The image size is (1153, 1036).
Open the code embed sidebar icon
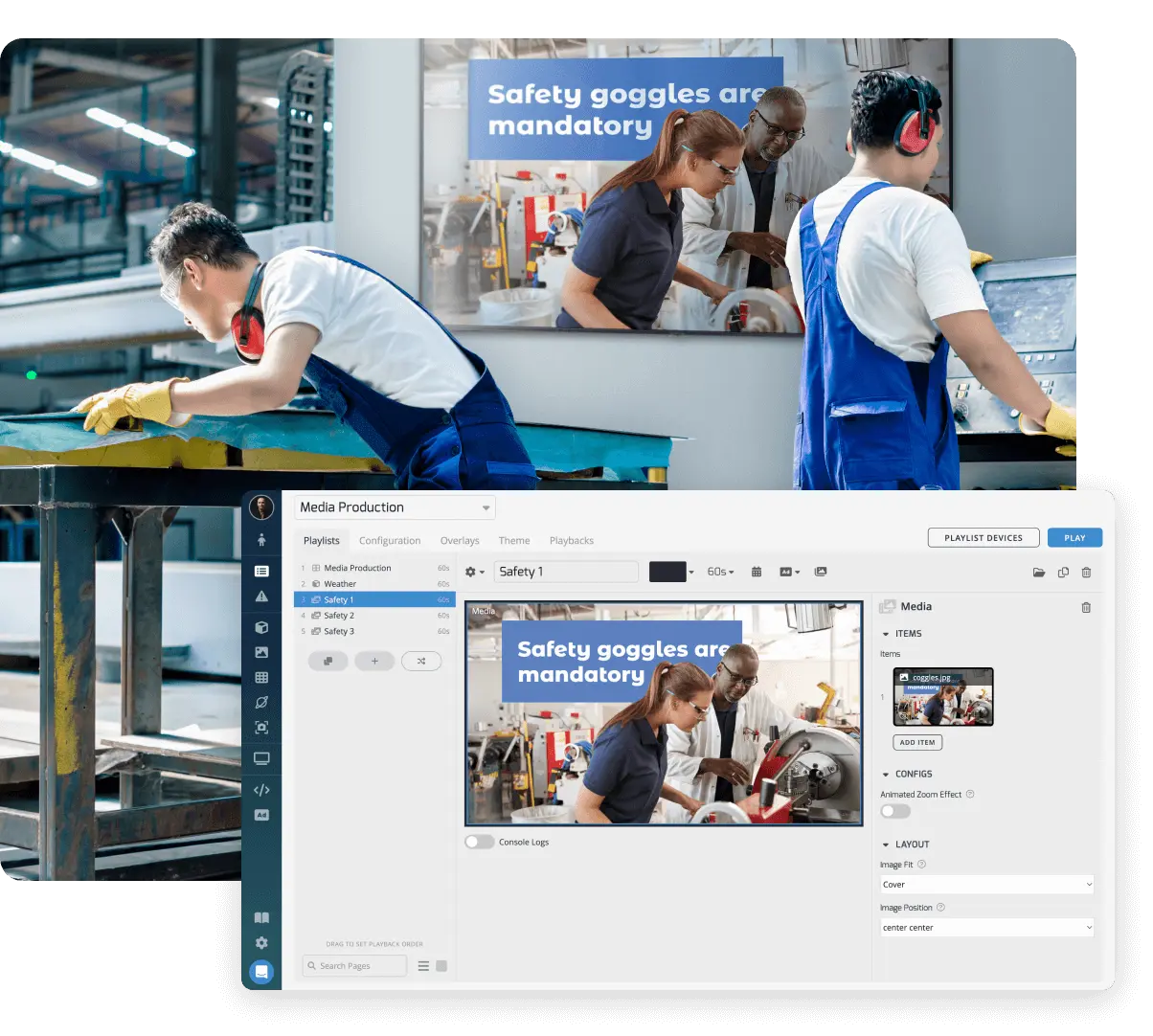click(261, 790)
